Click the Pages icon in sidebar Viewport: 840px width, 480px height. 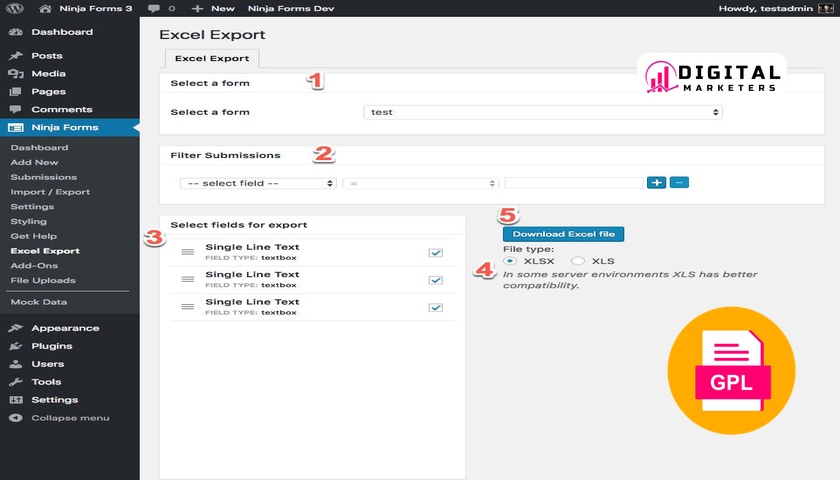coord(16,92)
